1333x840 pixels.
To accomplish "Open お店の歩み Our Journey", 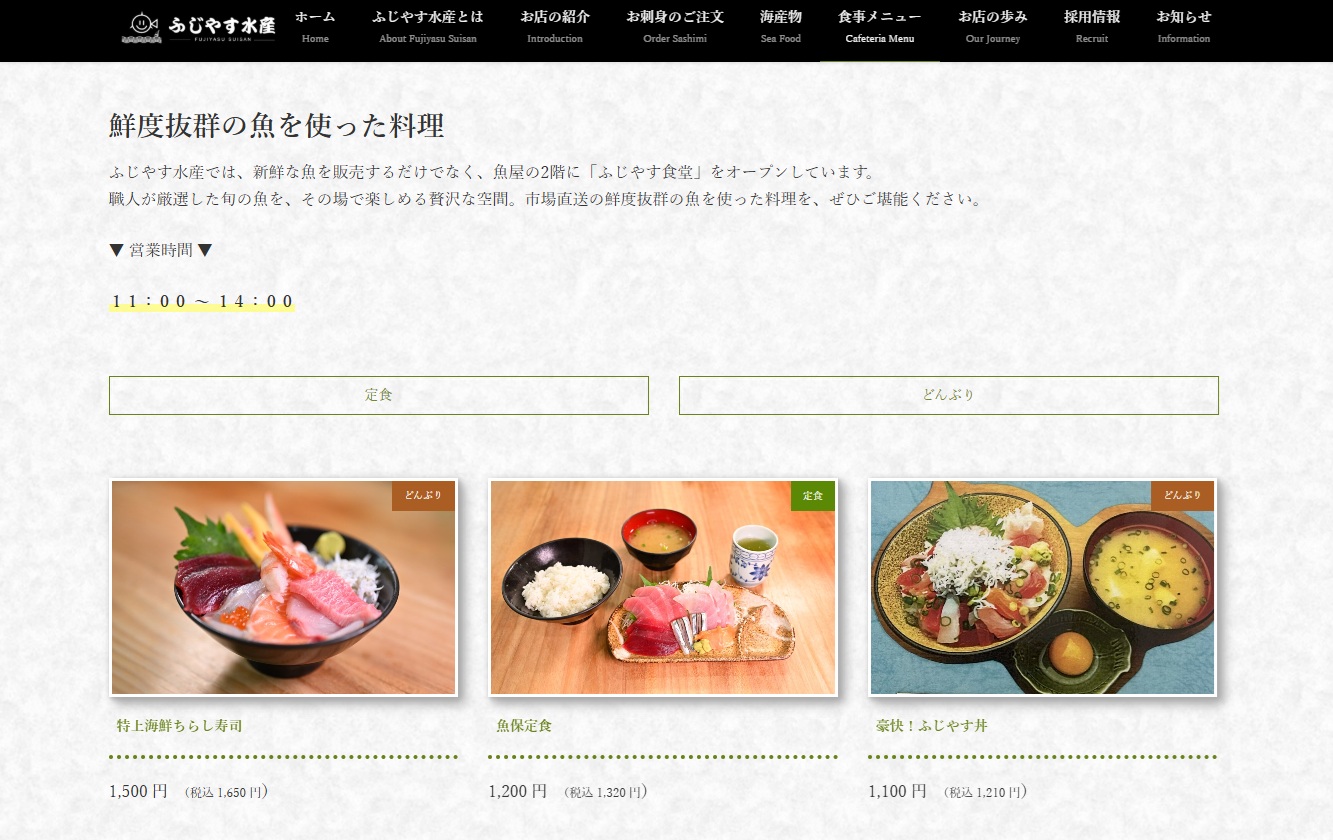I will tap(993, 27).
